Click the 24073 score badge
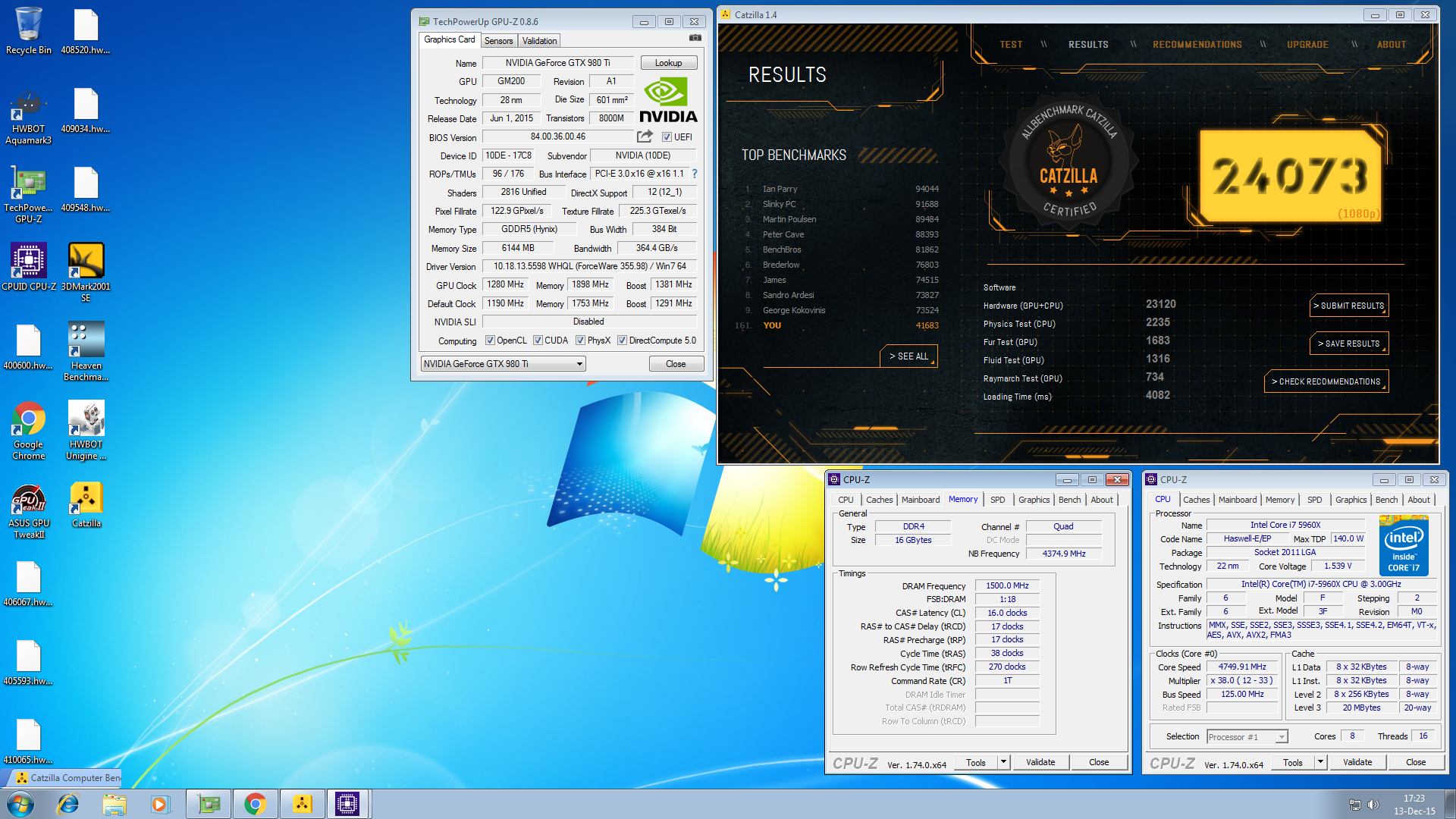1456x819 pixels. [x=1290, y=176]
